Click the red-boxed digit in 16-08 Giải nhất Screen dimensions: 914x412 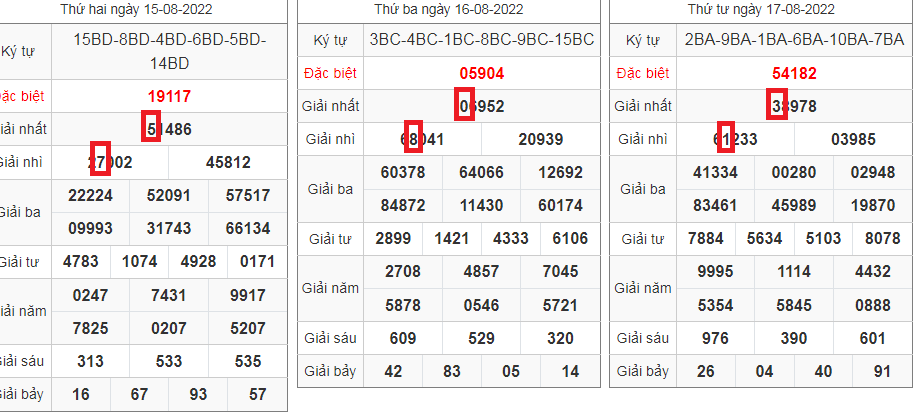[464, 106]
